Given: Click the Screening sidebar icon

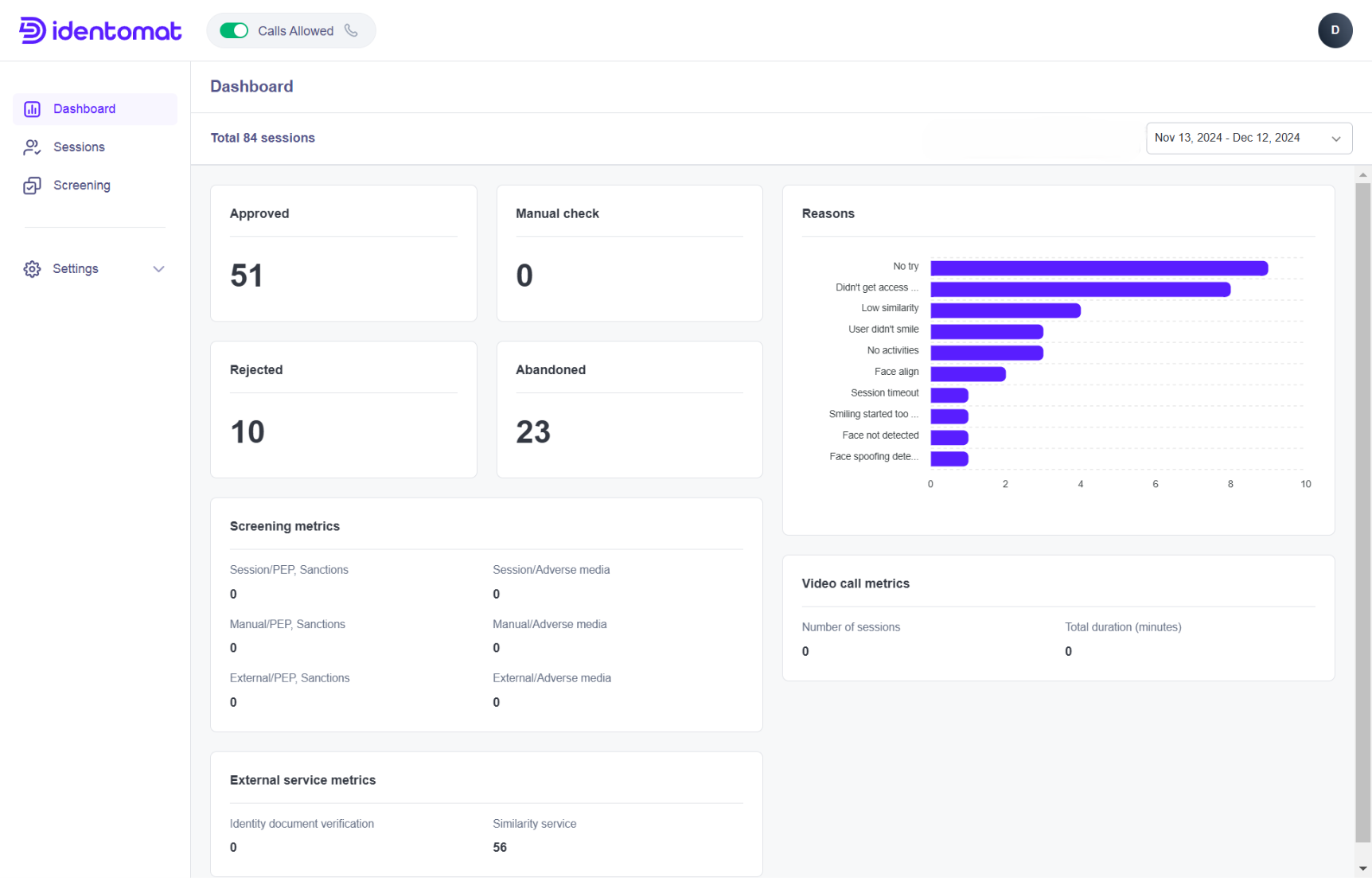Looking at the screenshot, I should coord(32,185).
